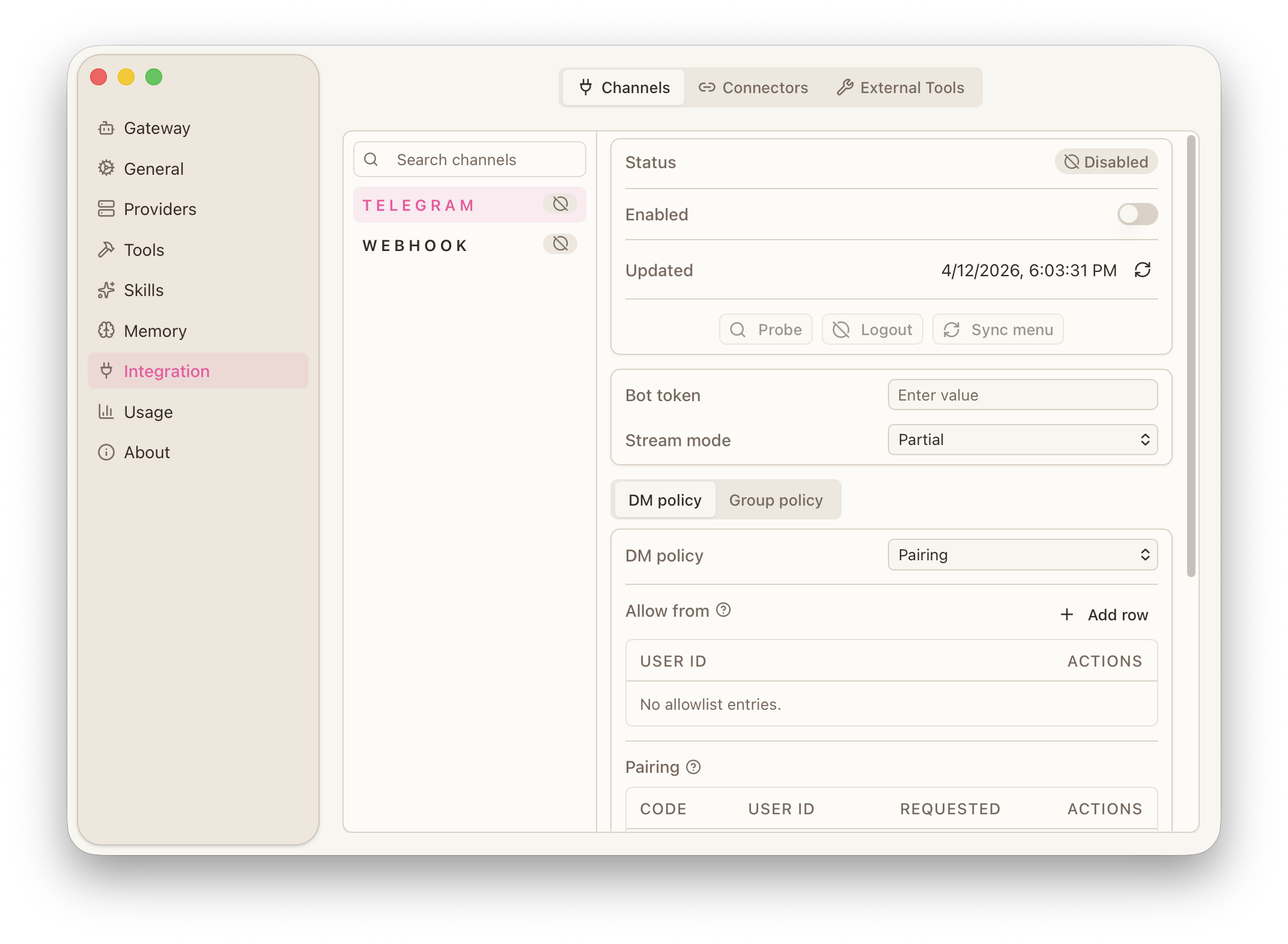The width and height of the screenshot is (1288, 944).
Task: Open the Memory panel
Action: [154, 330]
